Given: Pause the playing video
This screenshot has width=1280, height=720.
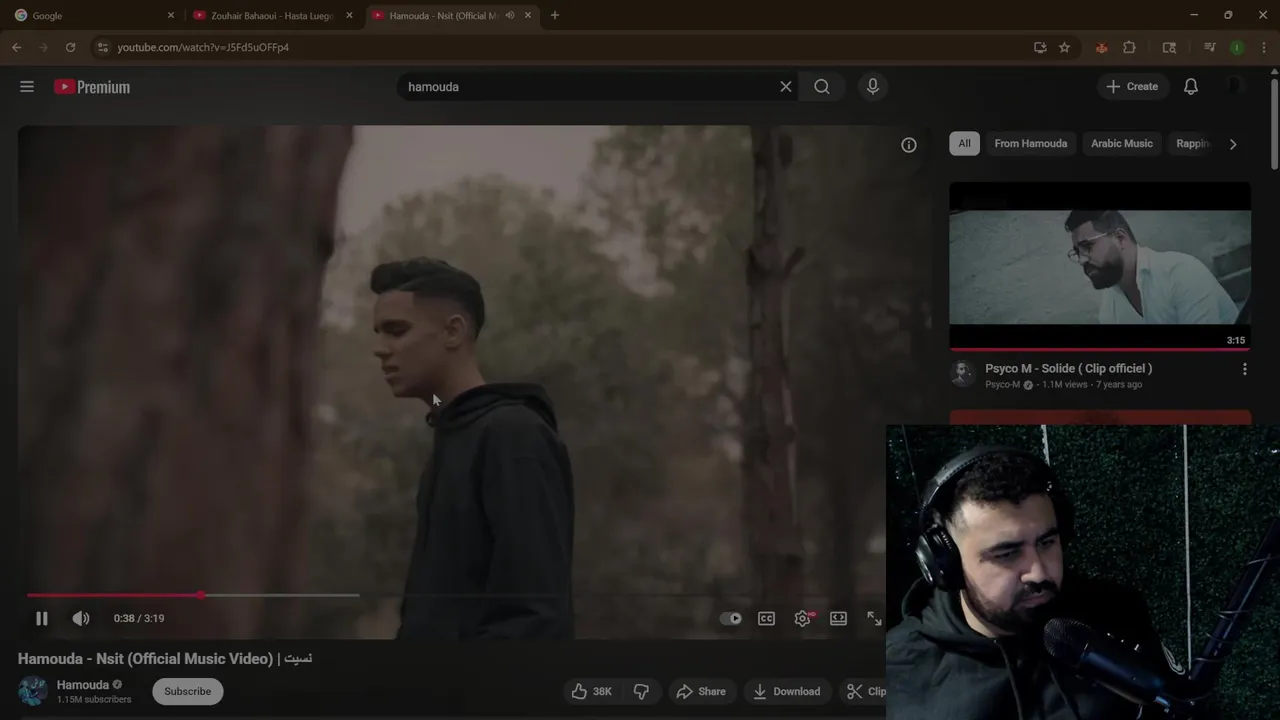Looking at the screenshot, I should tap(42, 618).
